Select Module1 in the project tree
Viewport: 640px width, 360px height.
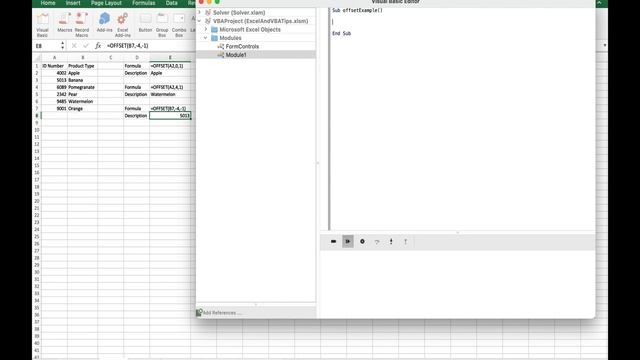[236, 55]
